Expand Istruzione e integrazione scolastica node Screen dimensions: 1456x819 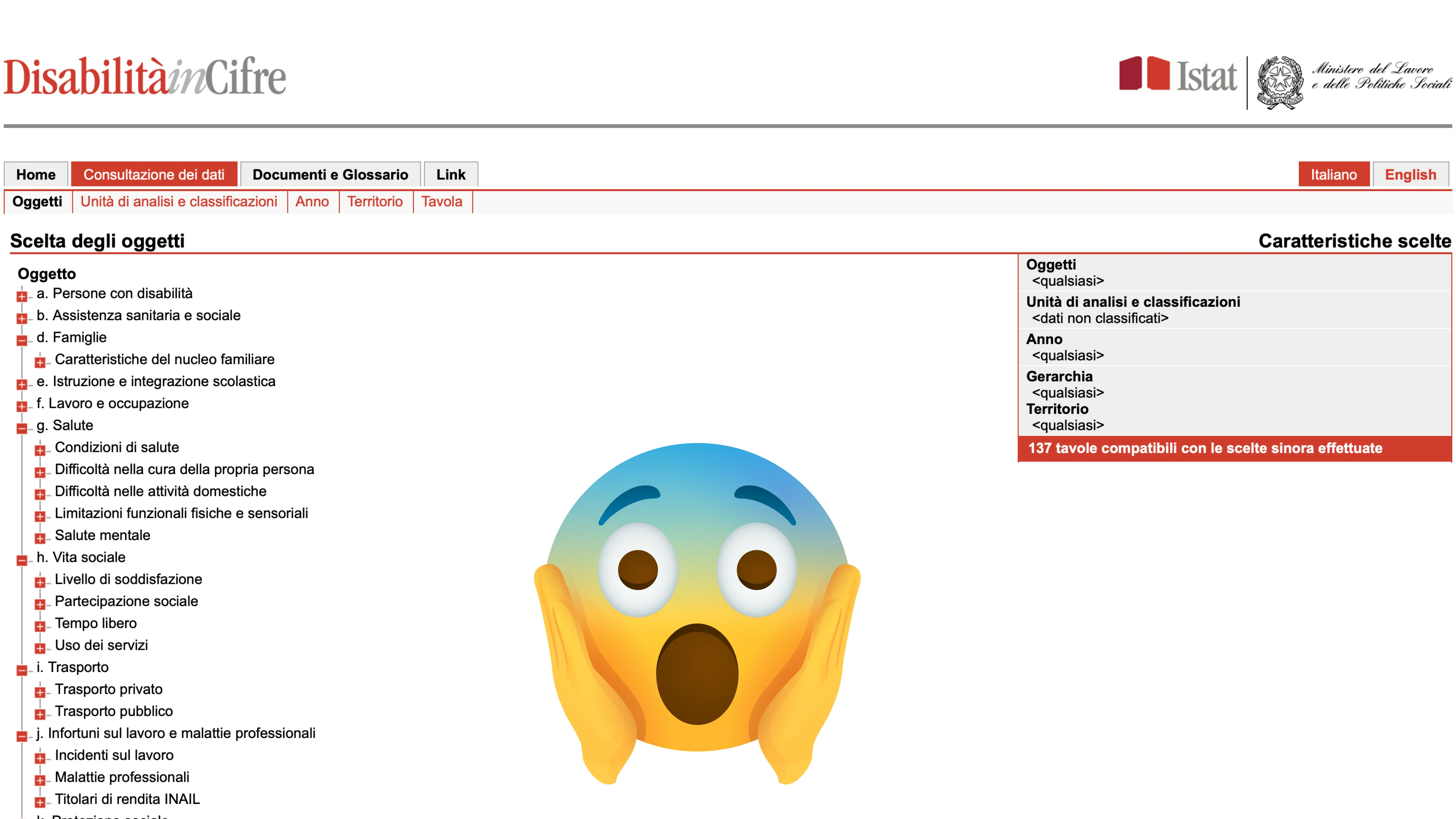coord(22,384)
